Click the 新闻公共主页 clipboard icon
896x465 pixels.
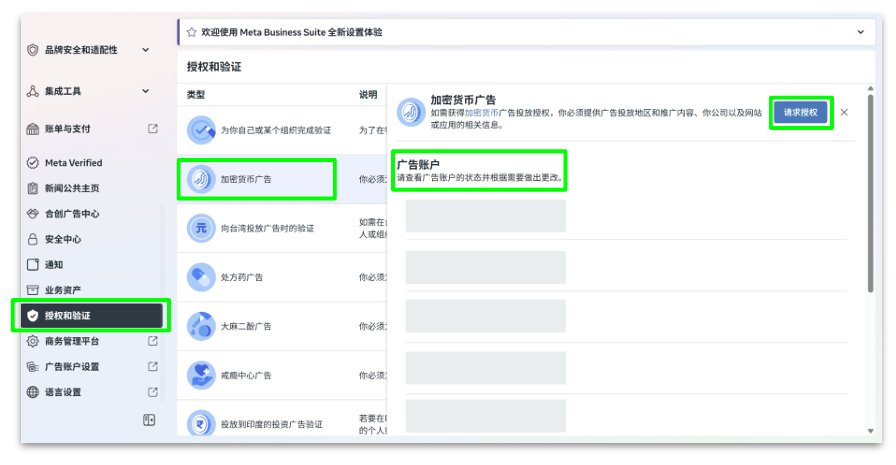(33, 188)
